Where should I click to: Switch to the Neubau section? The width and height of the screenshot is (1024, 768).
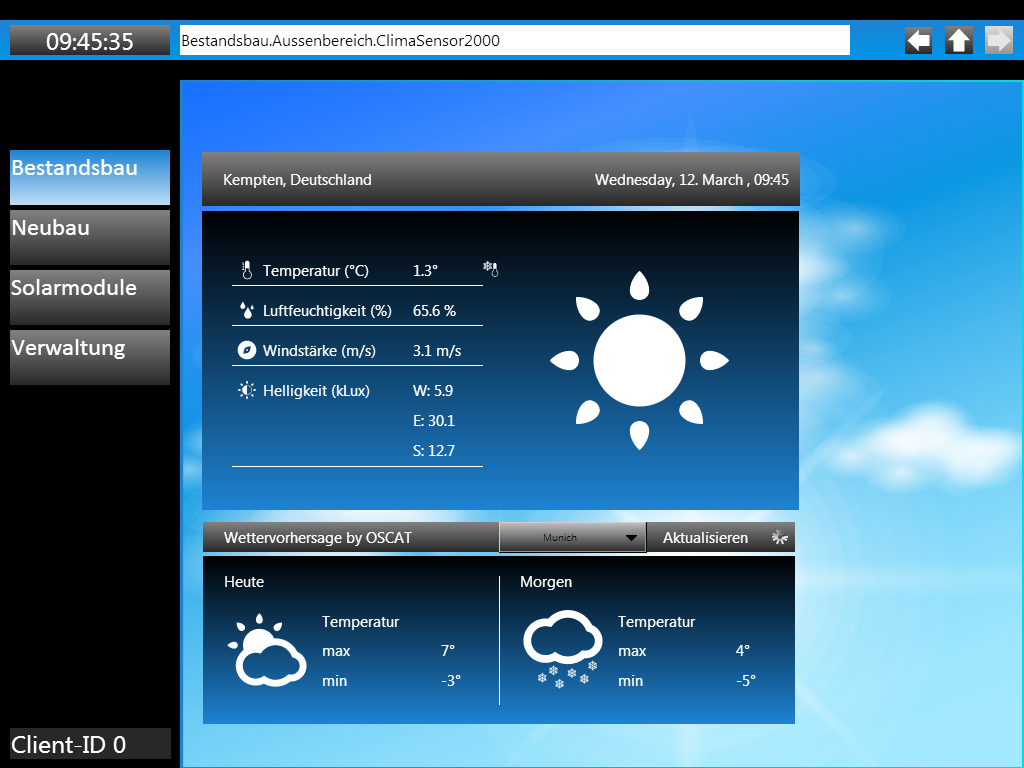(x=90, y=237)
